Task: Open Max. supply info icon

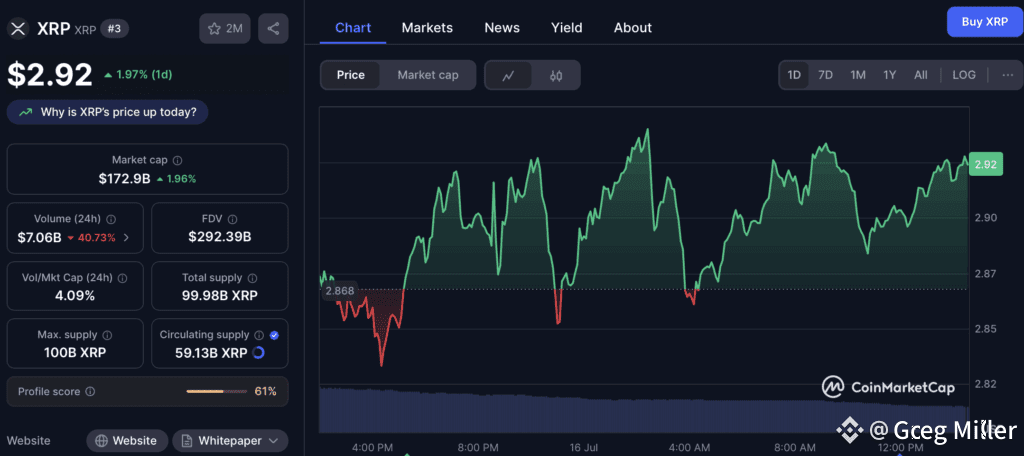Action: point(108,335)
